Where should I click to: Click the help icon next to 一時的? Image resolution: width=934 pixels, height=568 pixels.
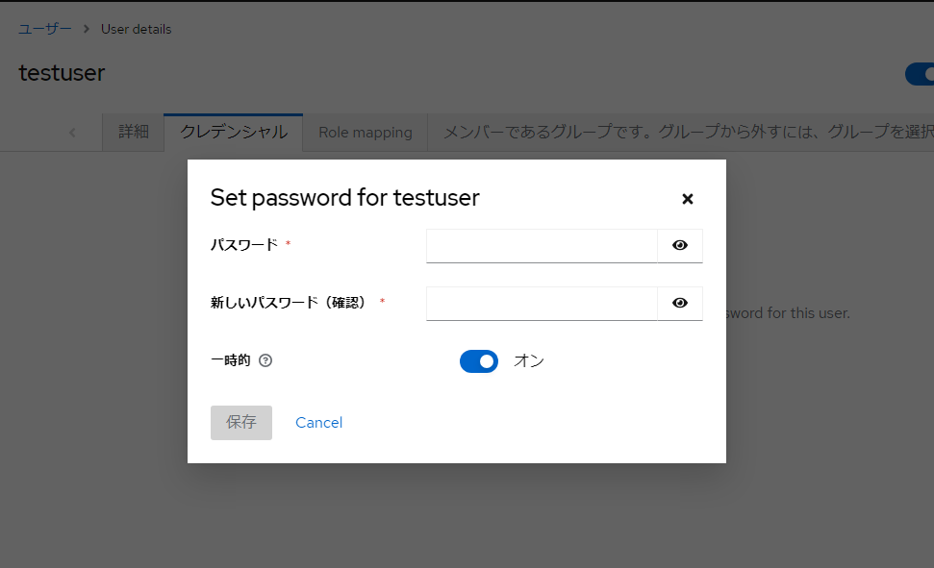click(265, 361)
